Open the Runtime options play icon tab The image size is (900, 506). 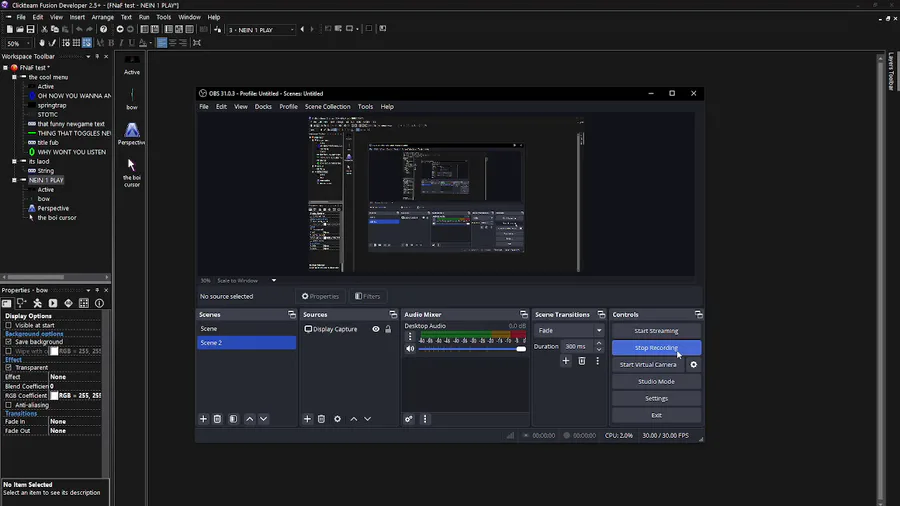(53, 303)
